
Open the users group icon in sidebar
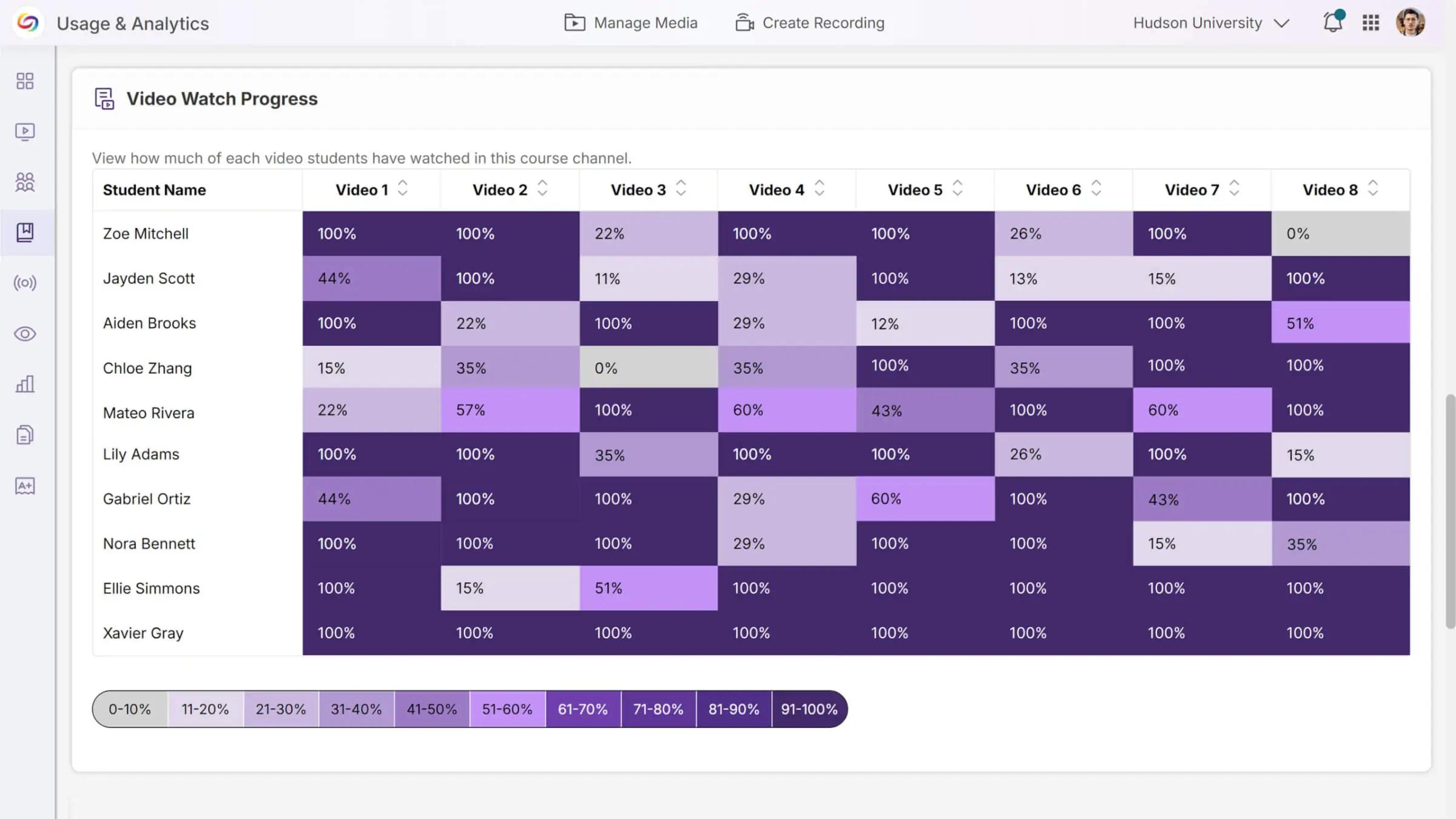tap(25, 182)
